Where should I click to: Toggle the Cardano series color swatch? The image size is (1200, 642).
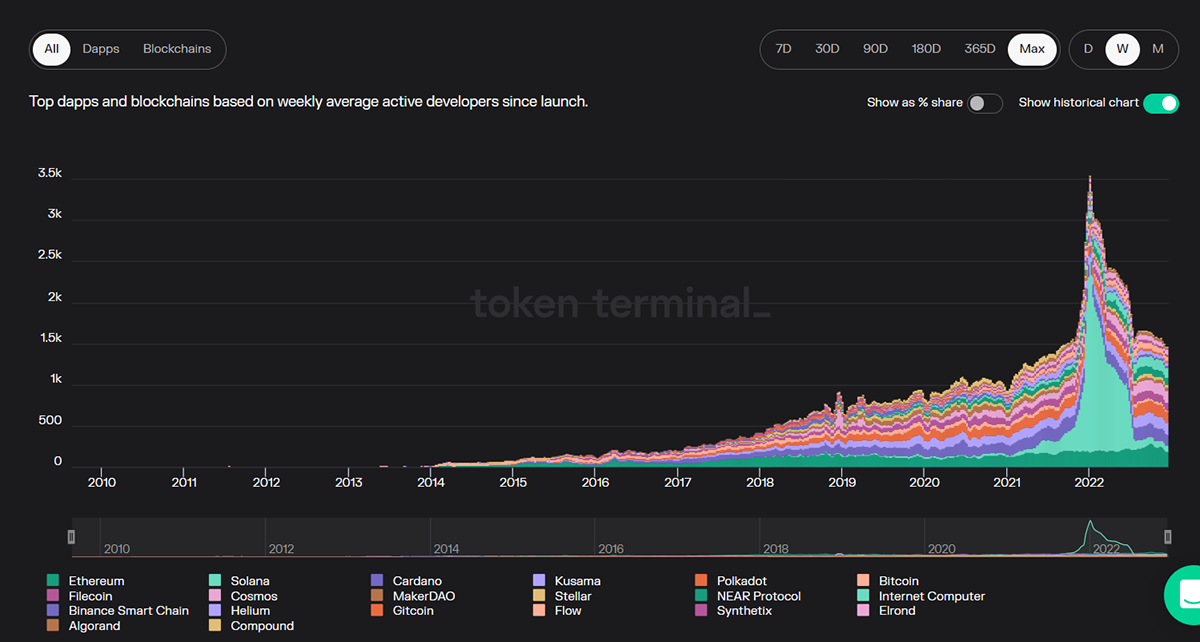pos(377,581)
